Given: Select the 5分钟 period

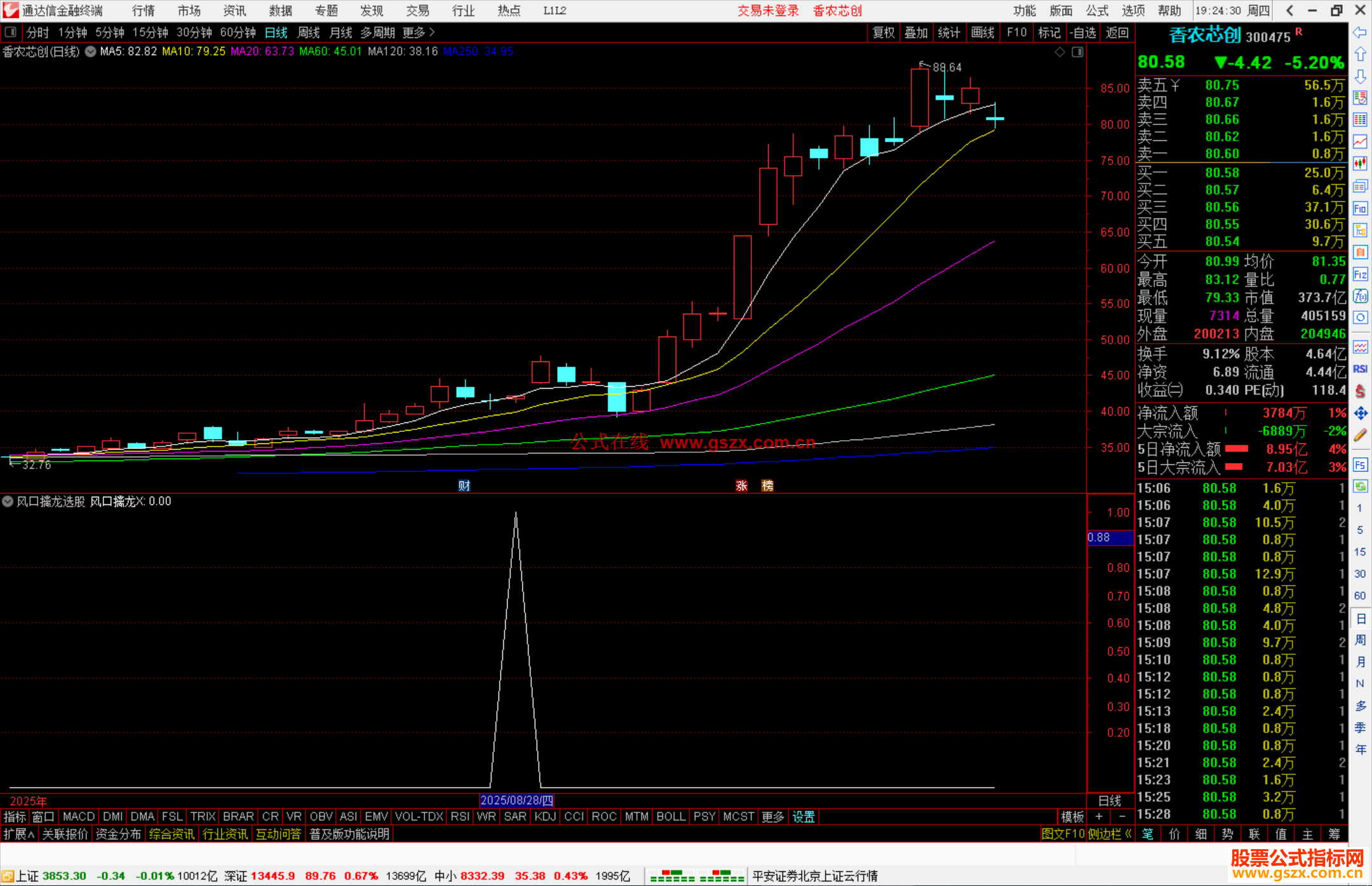Looking at the screenshot, I should click(x=110, y=32).
